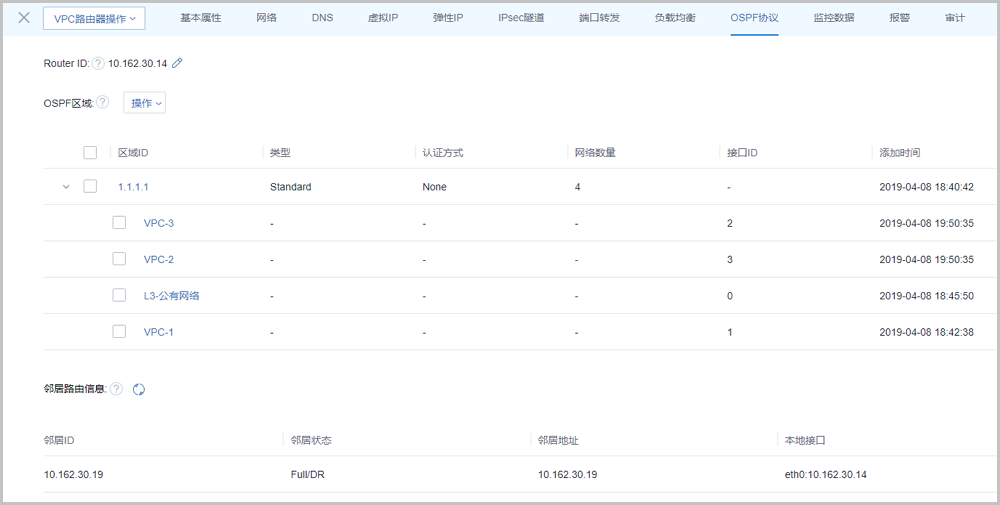Click help icon next to 邻居路由信息
Viewport: 1000px width, 505px height.
[116, 389]
